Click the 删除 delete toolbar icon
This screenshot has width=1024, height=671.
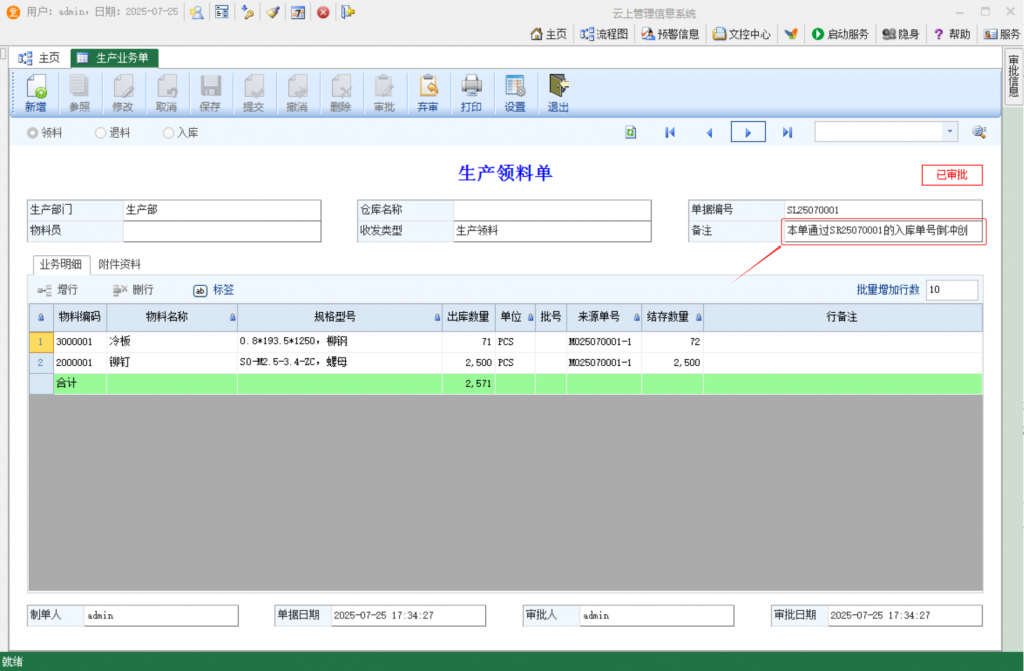coord(340,93)
